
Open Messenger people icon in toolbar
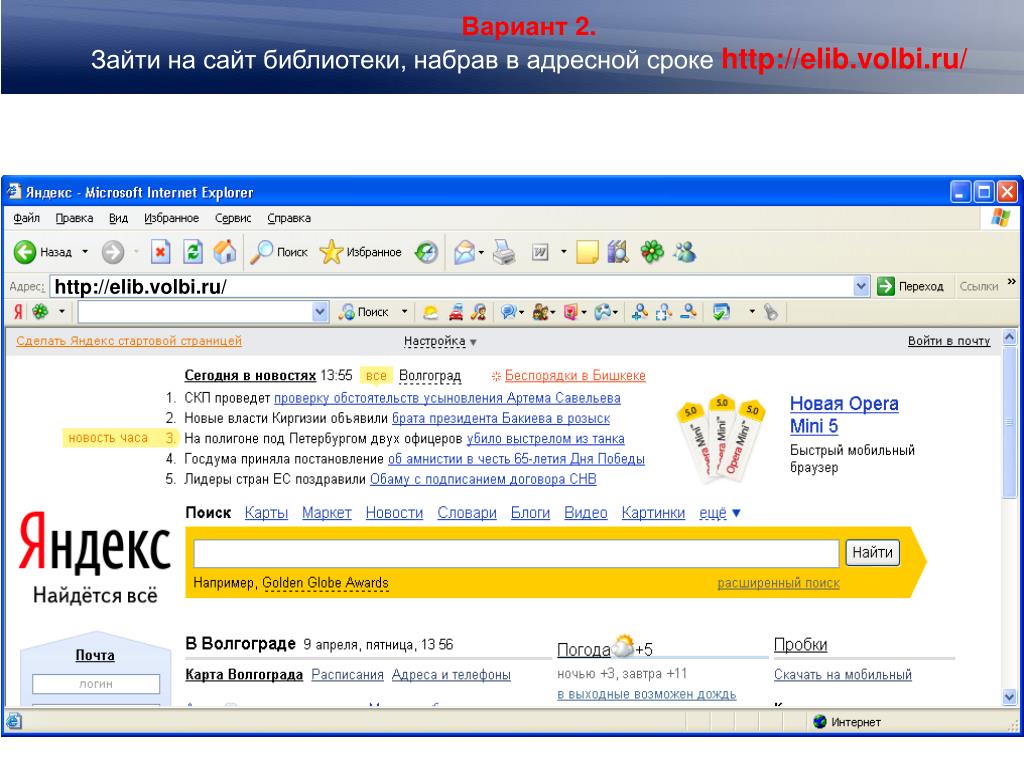click(x=685, y=252)
